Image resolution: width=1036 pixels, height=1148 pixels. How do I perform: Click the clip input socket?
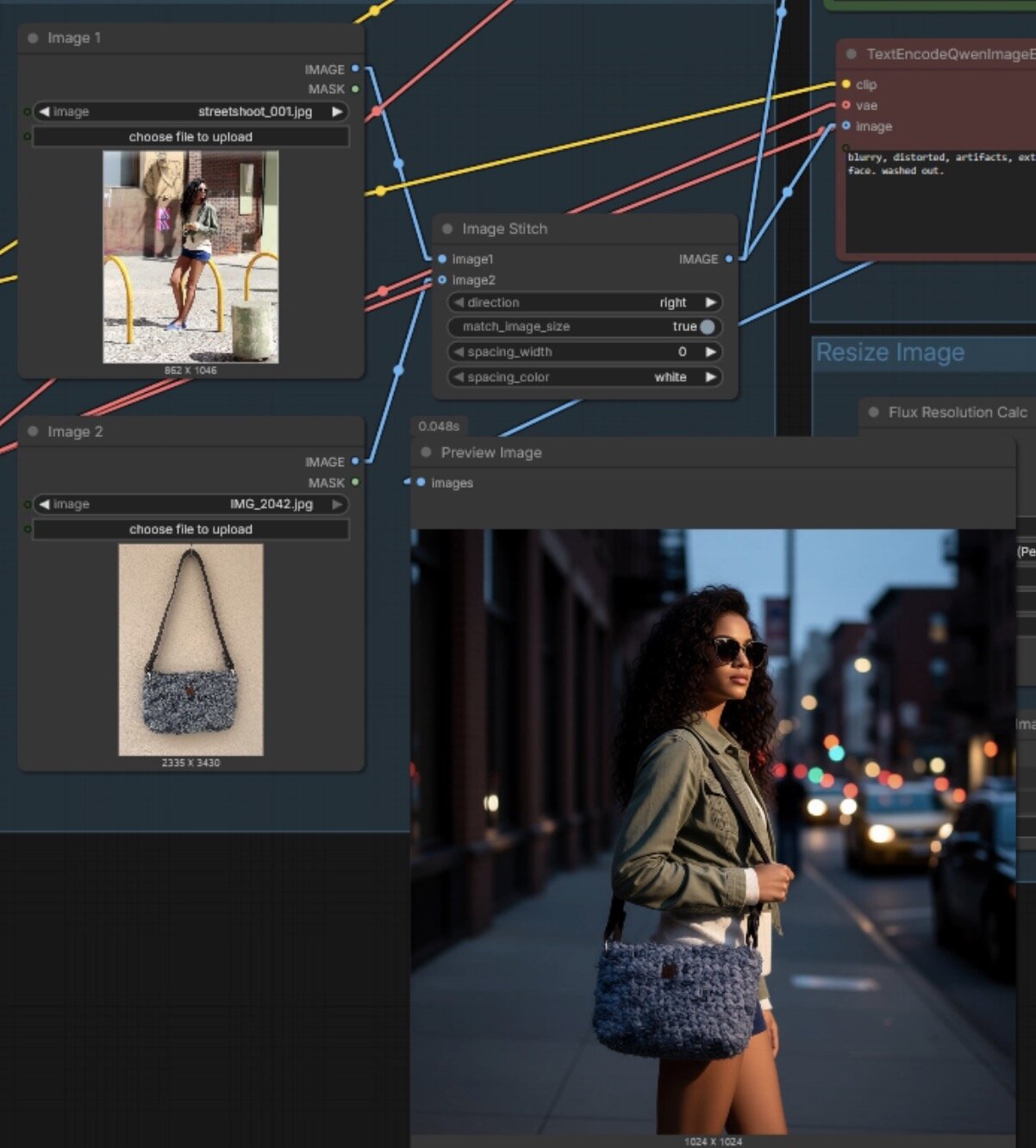pyautogui.click(x=846, y=84)
